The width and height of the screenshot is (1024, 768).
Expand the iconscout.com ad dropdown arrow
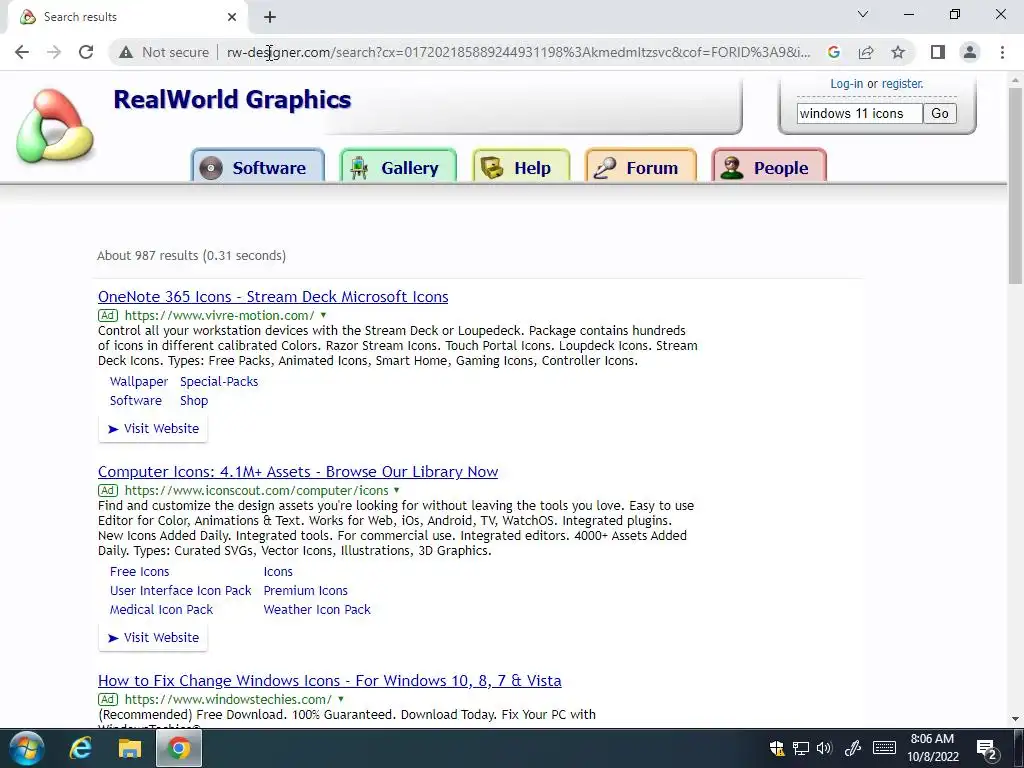[x=396, y=490]
